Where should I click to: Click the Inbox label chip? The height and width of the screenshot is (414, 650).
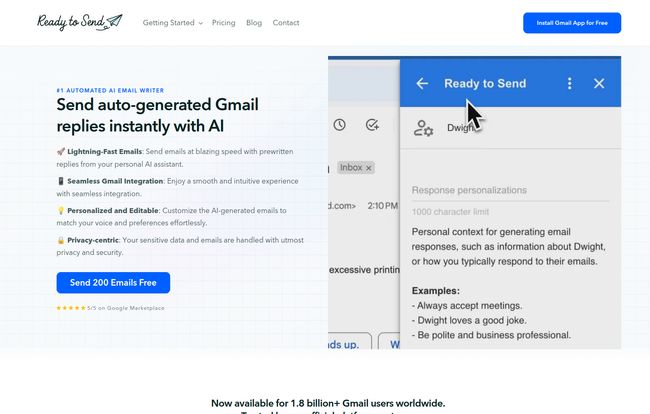(x=356, y=167)
